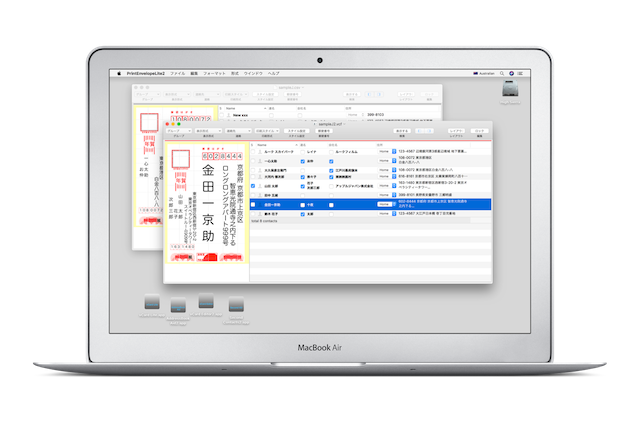Open Home address popup in selected 602-8444 row
This screenshot has width=640, height=421.
click(x=386, y=204)
